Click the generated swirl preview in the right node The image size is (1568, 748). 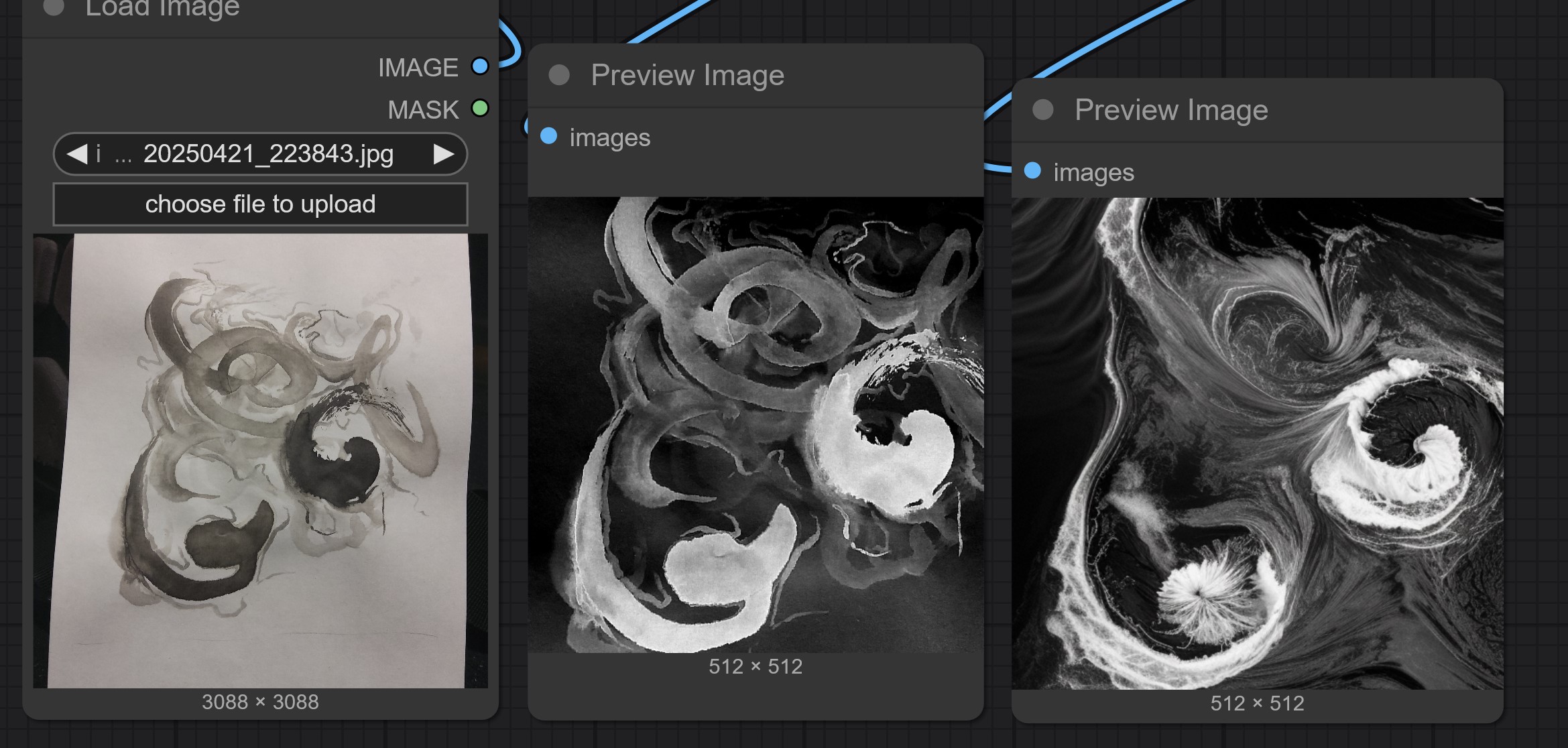(x=1257, y=443)
